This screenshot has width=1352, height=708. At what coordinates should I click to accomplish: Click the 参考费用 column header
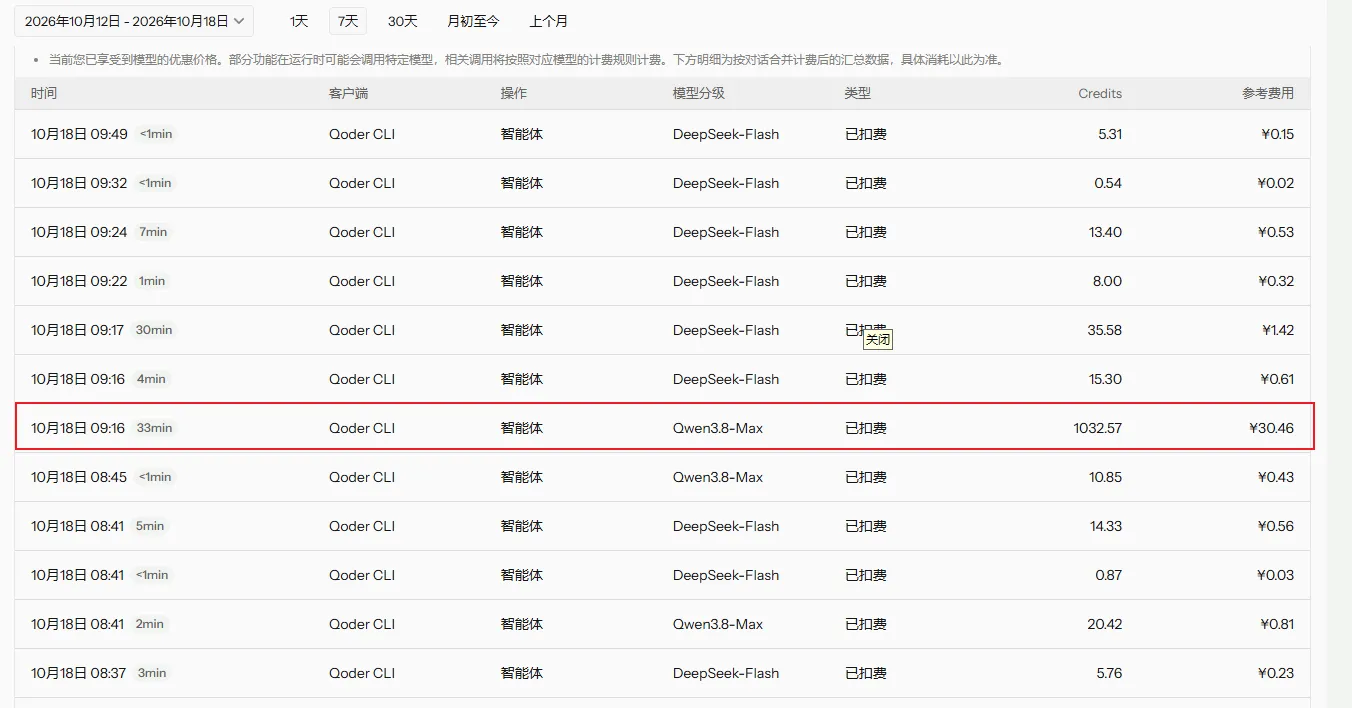1268,94
